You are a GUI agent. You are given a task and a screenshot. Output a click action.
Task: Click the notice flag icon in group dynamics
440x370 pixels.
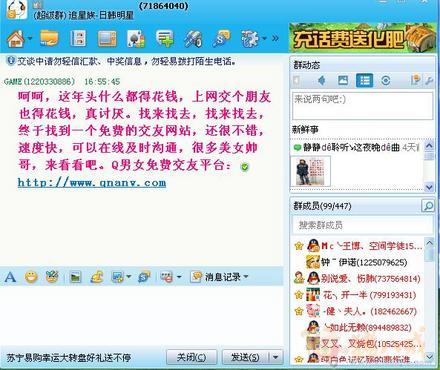point(415,80)
